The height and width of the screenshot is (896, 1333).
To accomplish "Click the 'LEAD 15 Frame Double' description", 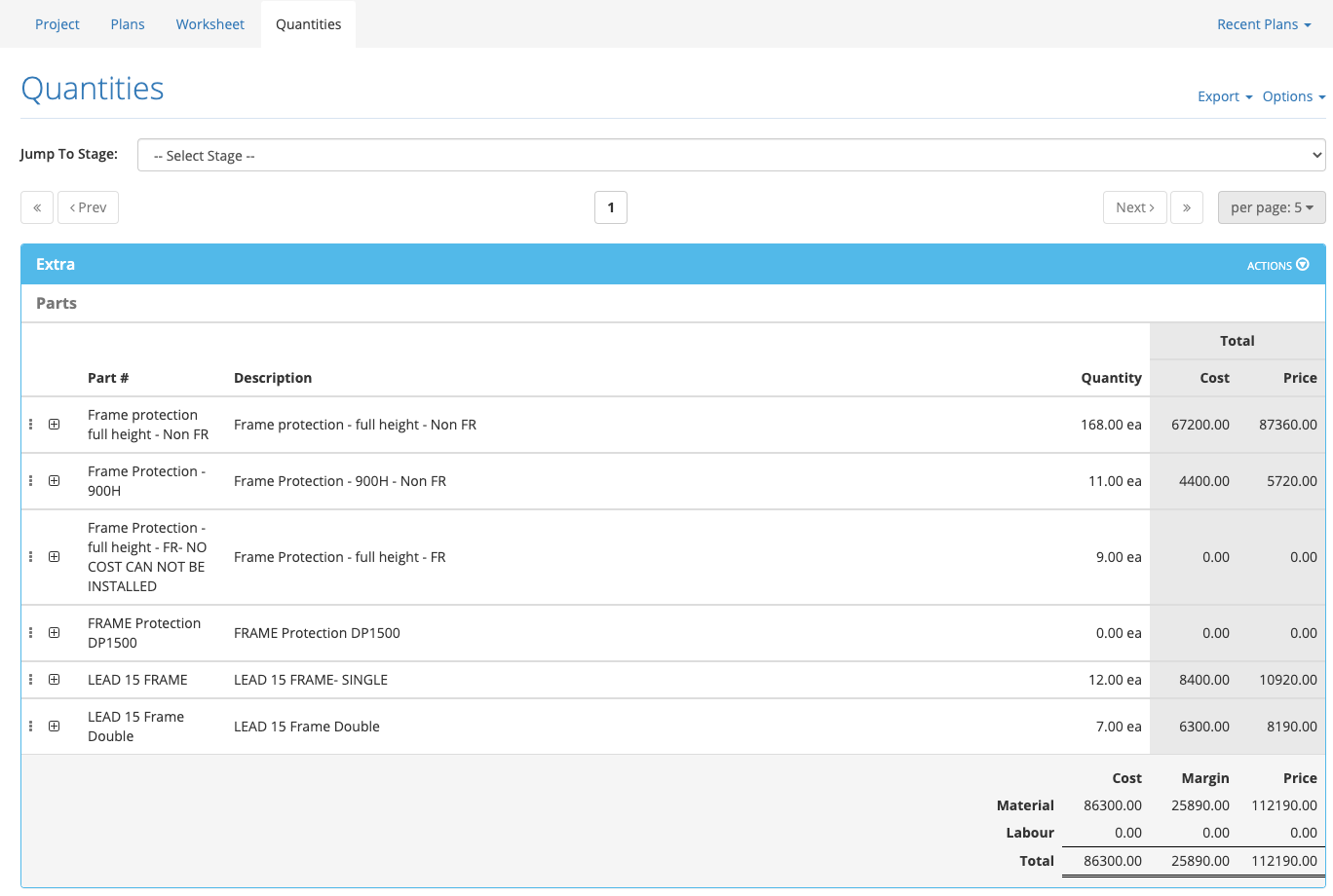I will [307, 727].
